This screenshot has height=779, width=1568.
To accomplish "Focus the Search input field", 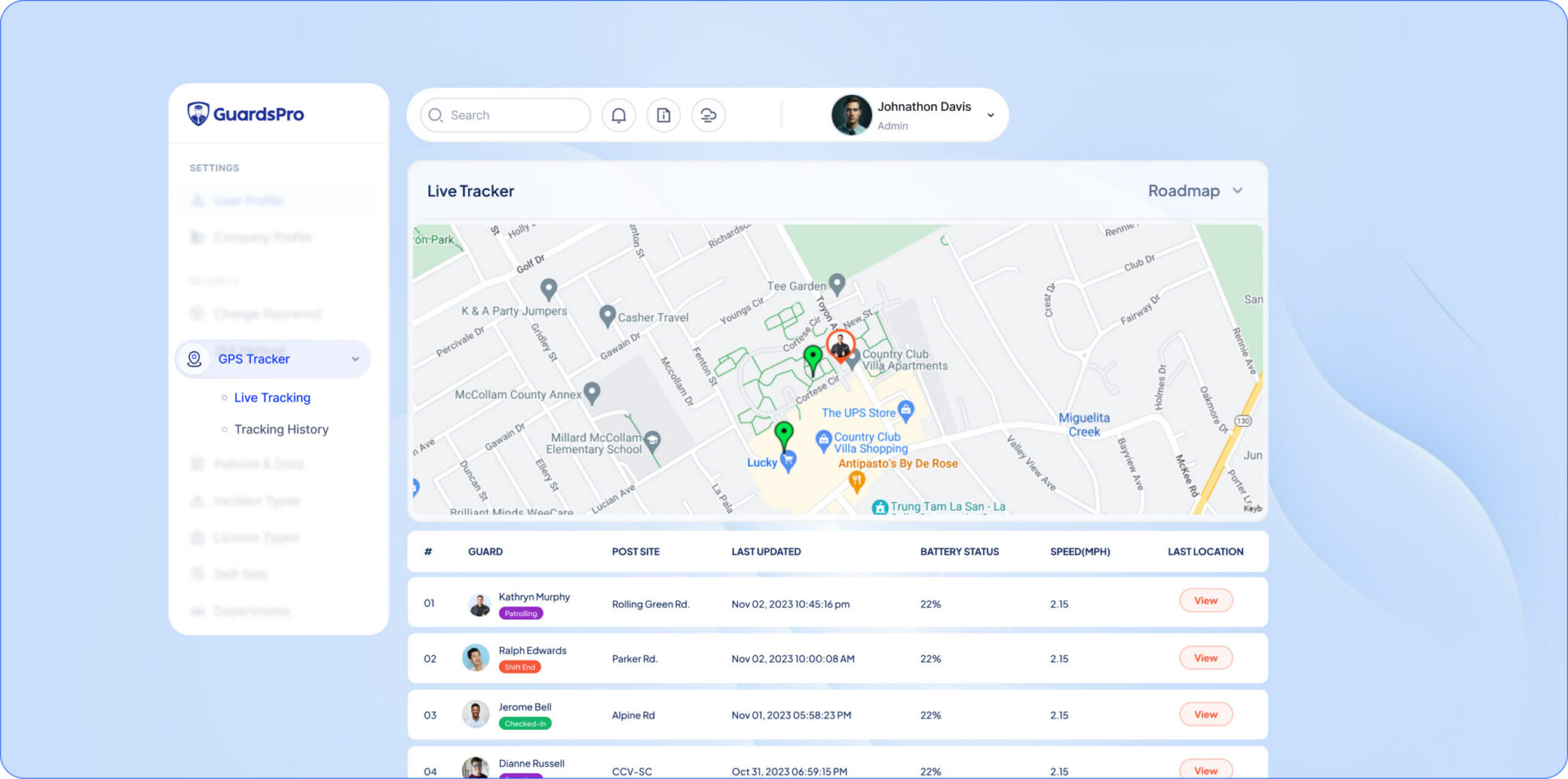I will click(x=513, y=116).
